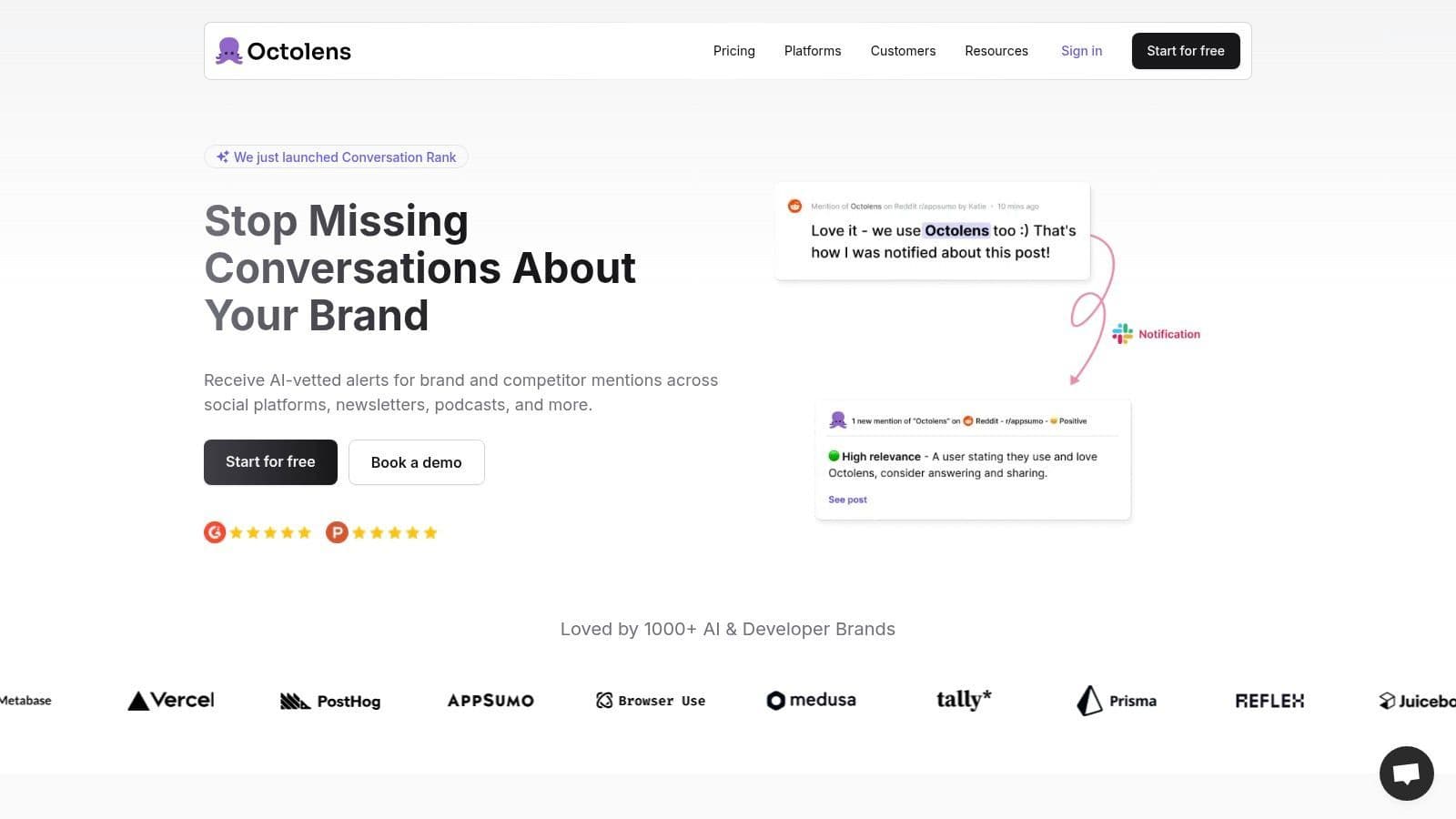The image size is (1456, 819).
Task: Click the Sign in link
Action: [x=1081, y=51]
